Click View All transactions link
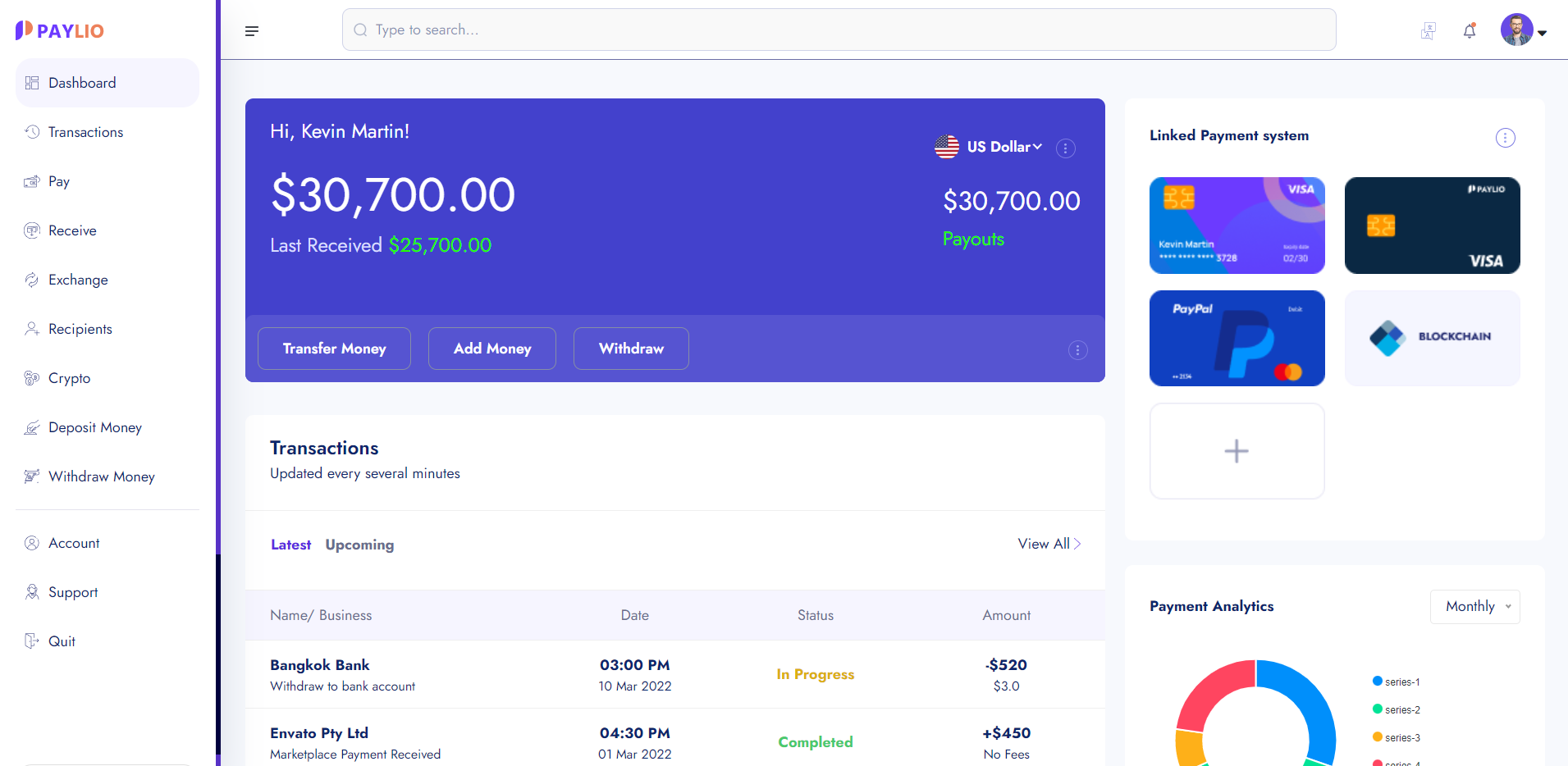This screenshot has width=1568, height=766. tap(1049, 544)
